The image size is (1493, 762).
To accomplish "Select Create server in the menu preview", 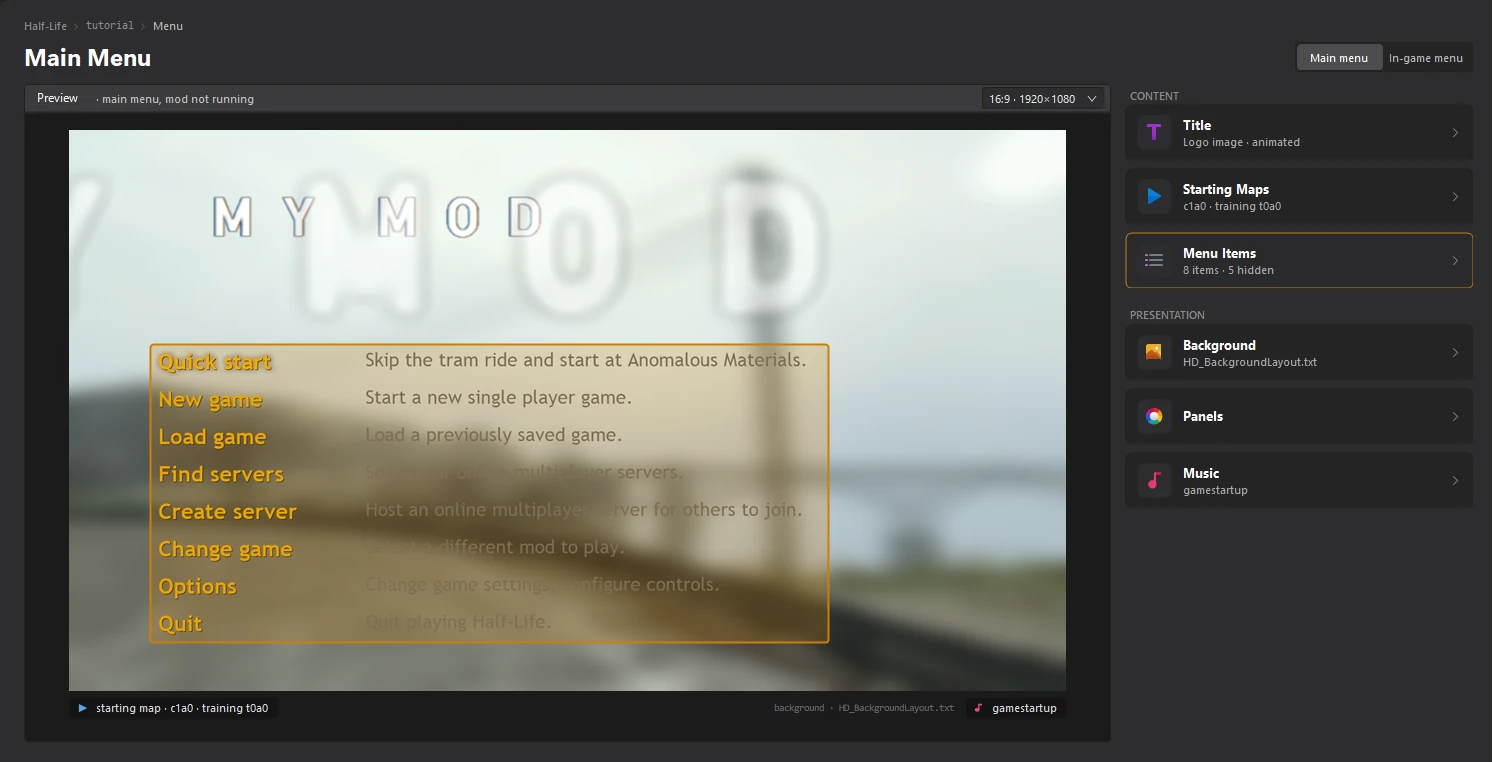I will [x=227, y=511].
